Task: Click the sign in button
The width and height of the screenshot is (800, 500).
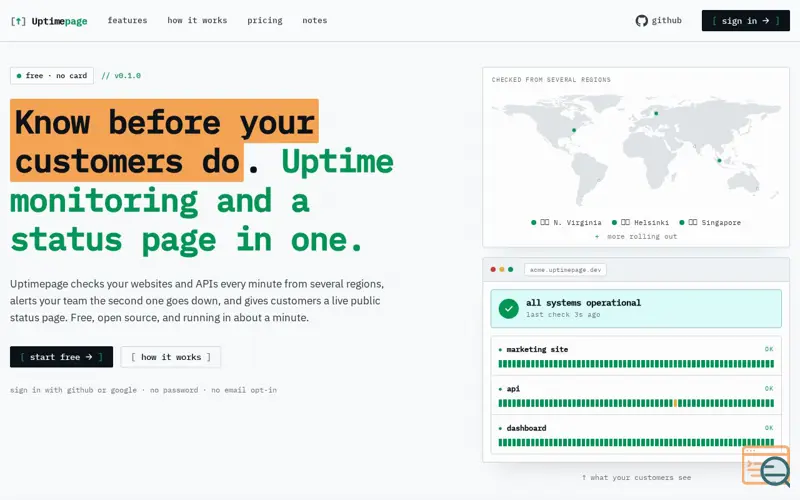Action: pos(745,20)
